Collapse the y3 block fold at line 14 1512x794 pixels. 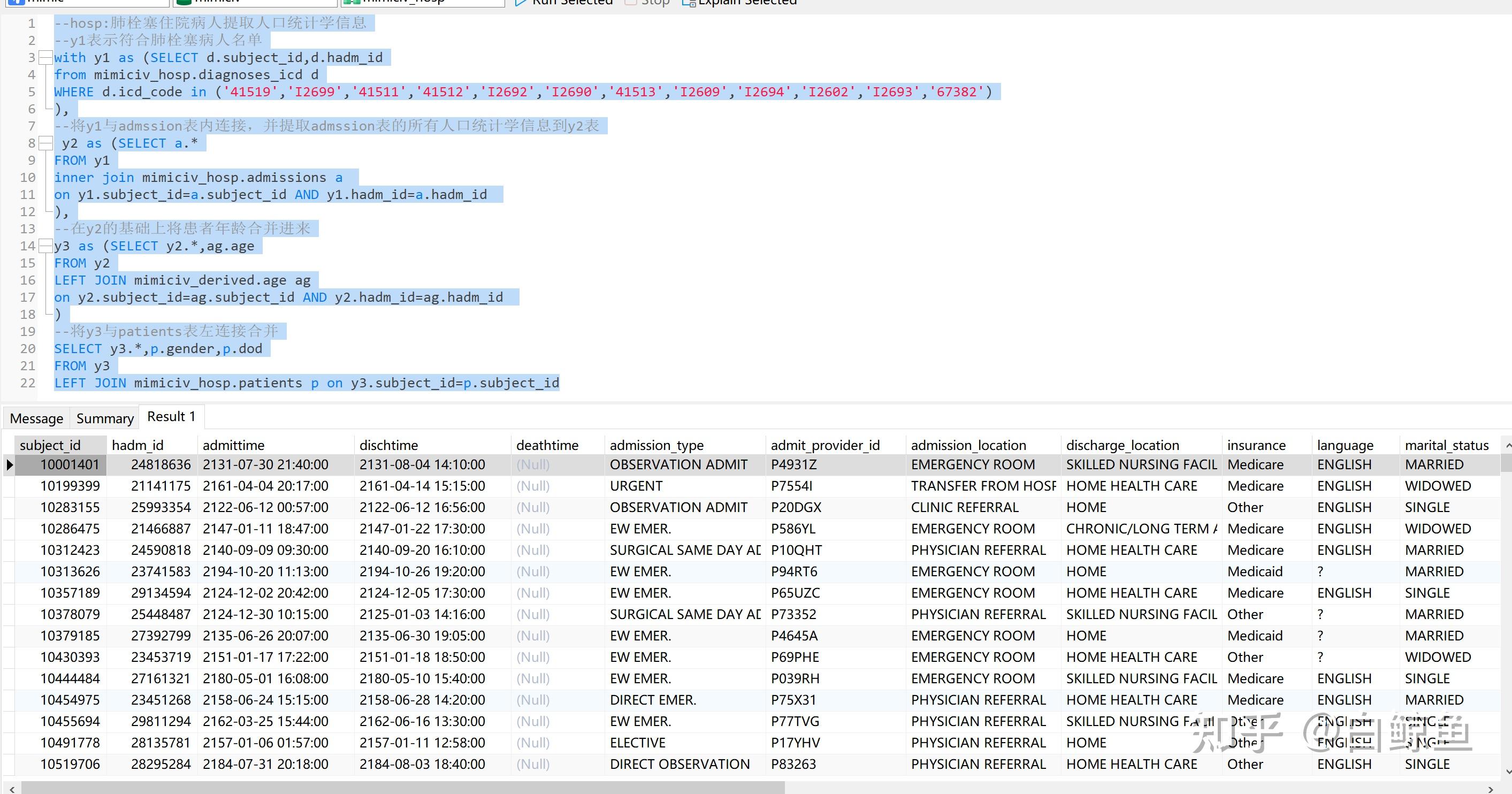[45, 246]
